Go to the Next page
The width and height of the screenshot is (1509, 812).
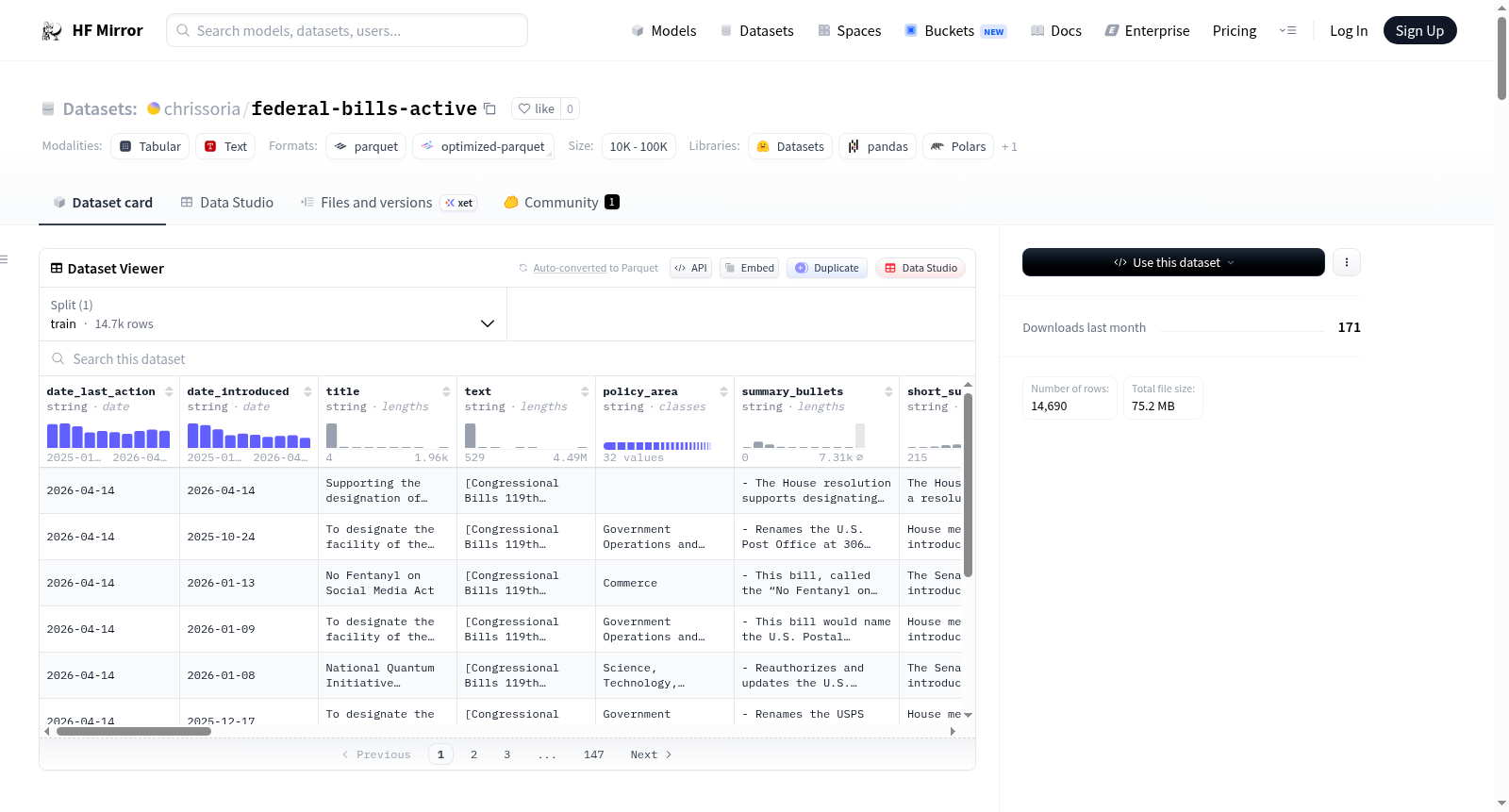coord(651,754)
